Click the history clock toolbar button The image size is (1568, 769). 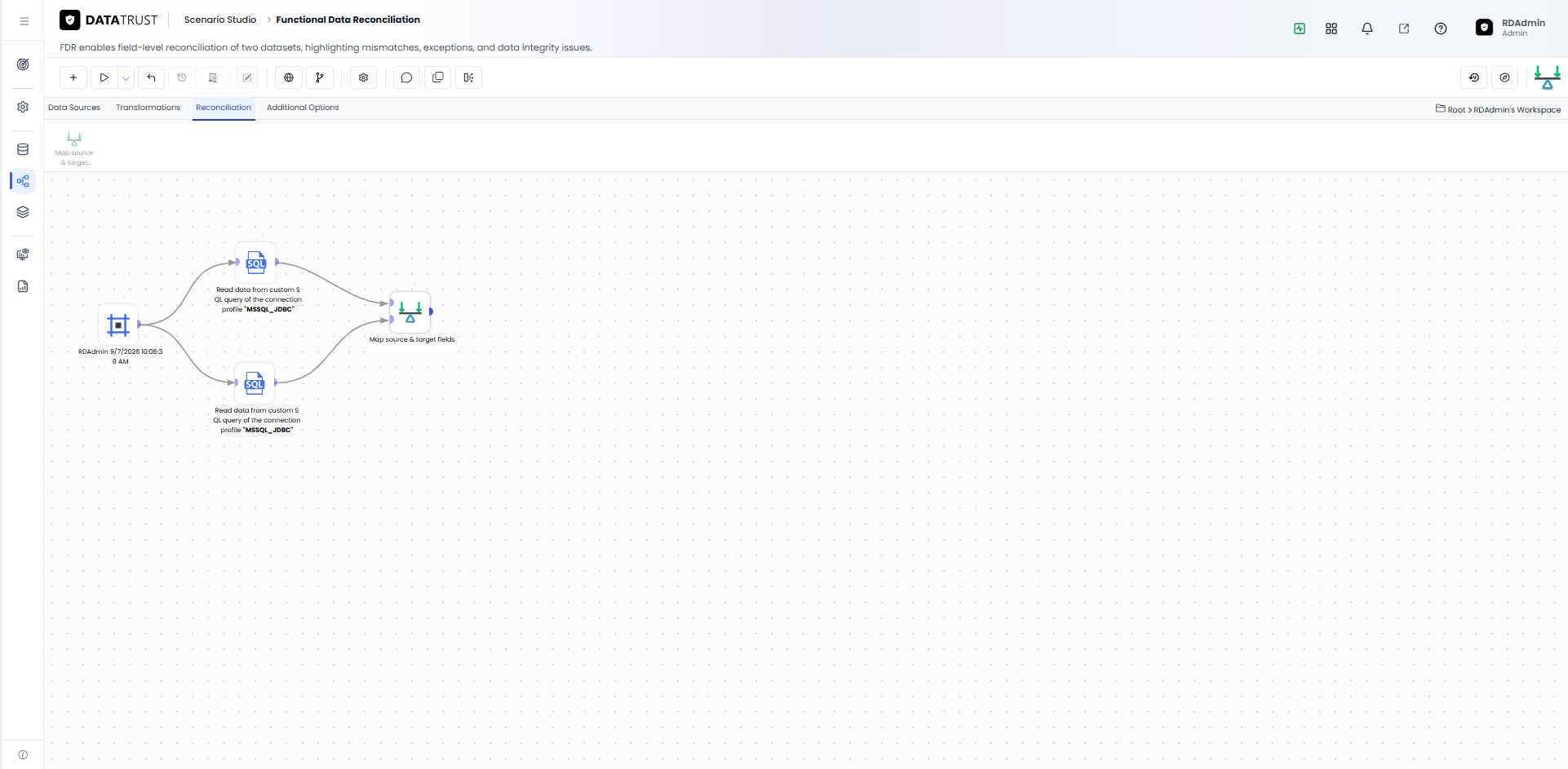tap(182, 77)
